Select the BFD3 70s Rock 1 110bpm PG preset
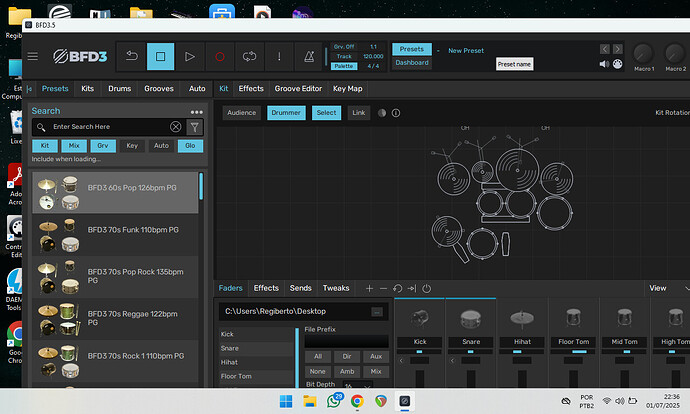Image resolution: width=690 pixels, height=414 pixels. [x=115, y=361]
